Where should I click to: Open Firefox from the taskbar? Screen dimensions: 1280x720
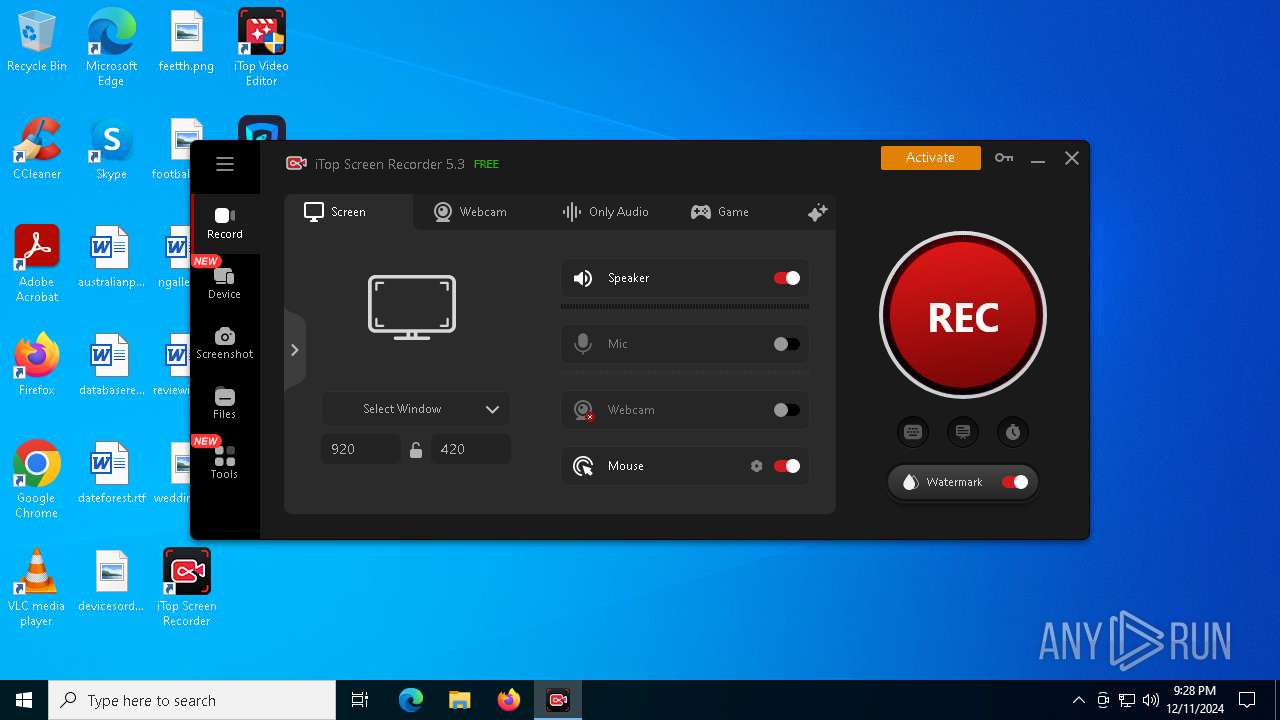coord(509,700)
